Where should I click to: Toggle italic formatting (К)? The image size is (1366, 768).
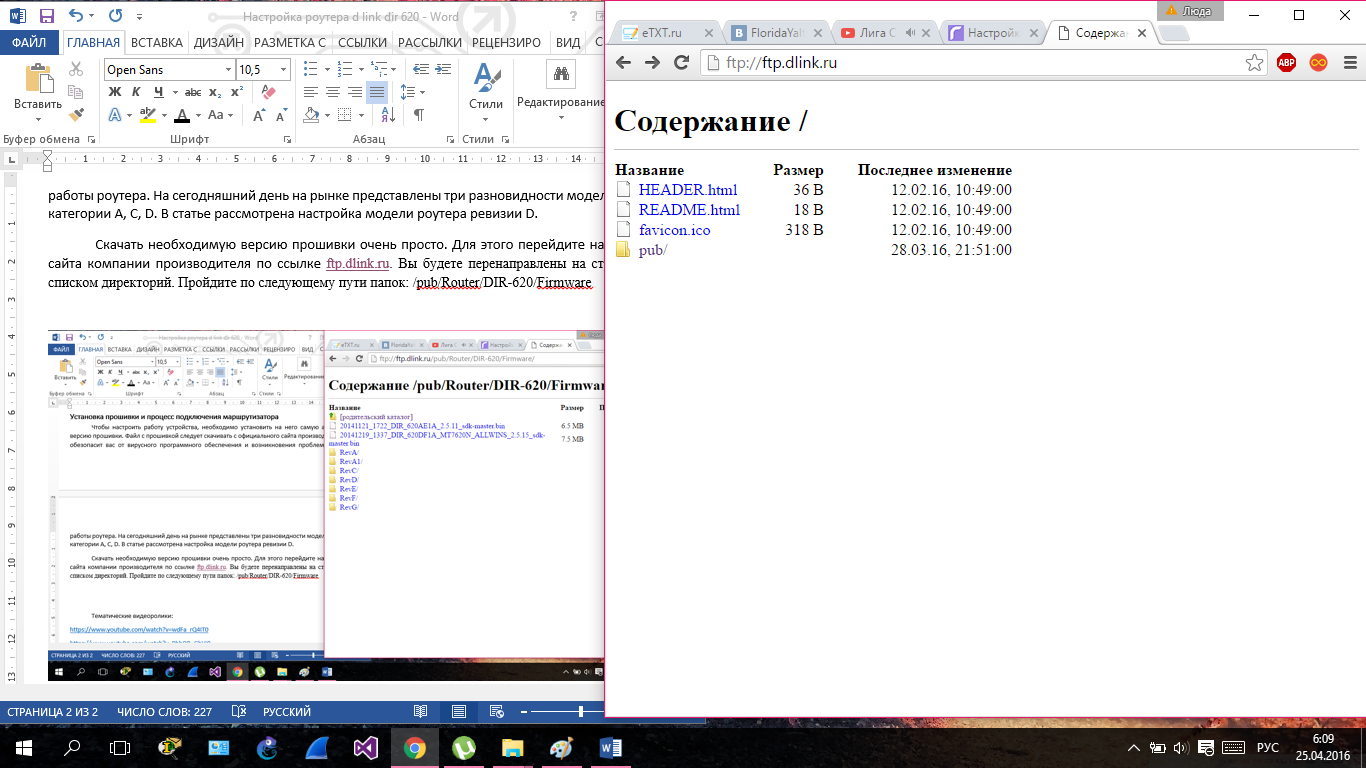click(x=136, y=92)
